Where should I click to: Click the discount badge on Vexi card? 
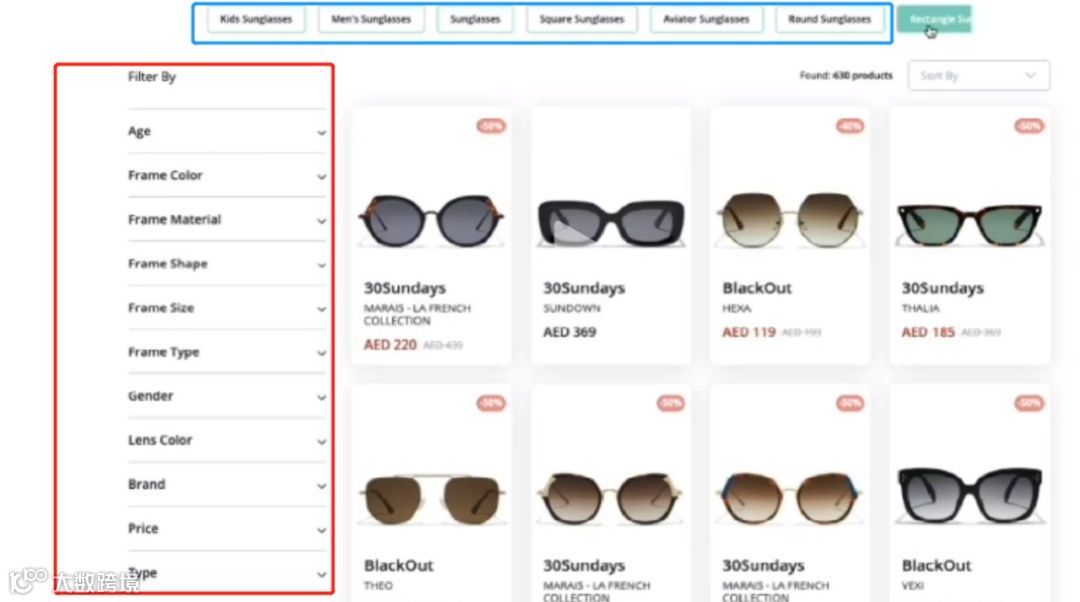[1029, 403]
